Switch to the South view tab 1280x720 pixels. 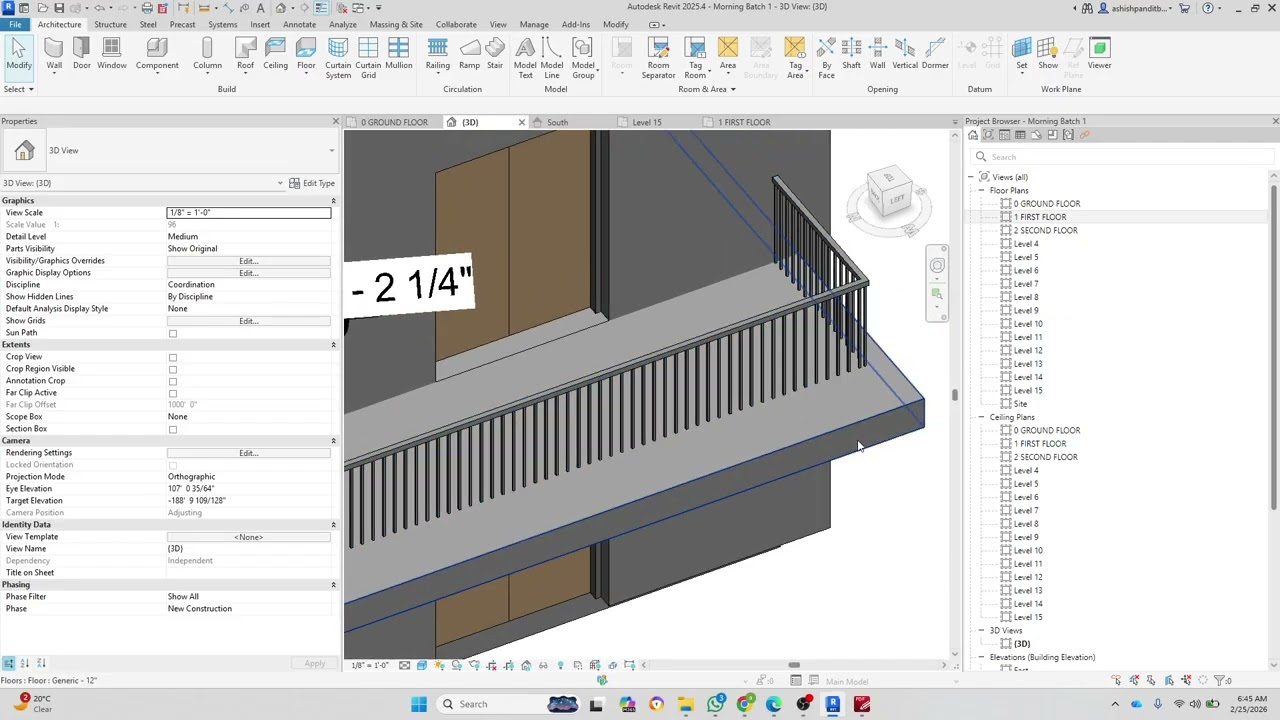(x=557, y=122)
